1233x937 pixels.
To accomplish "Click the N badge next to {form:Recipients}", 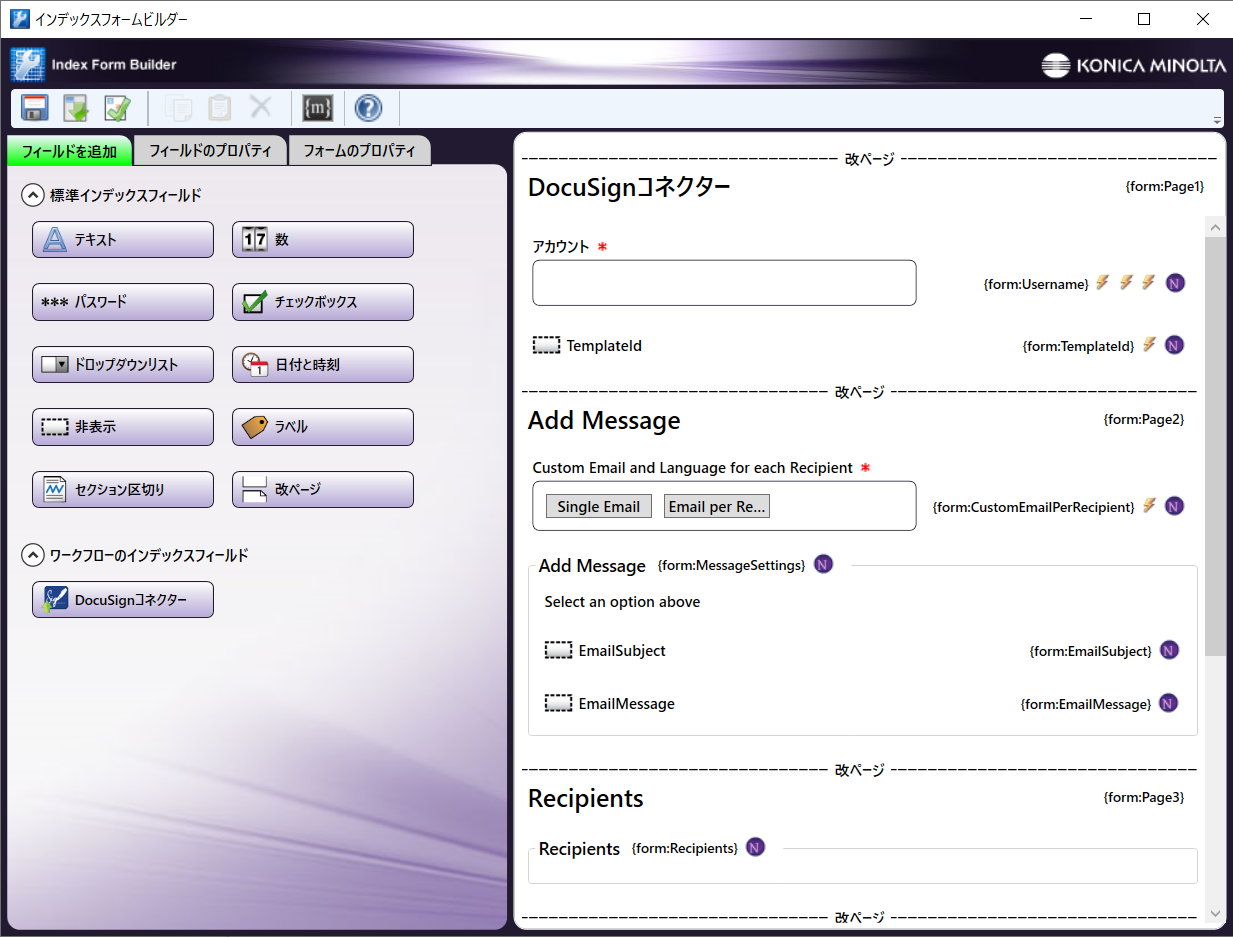I will click(756, 848).
